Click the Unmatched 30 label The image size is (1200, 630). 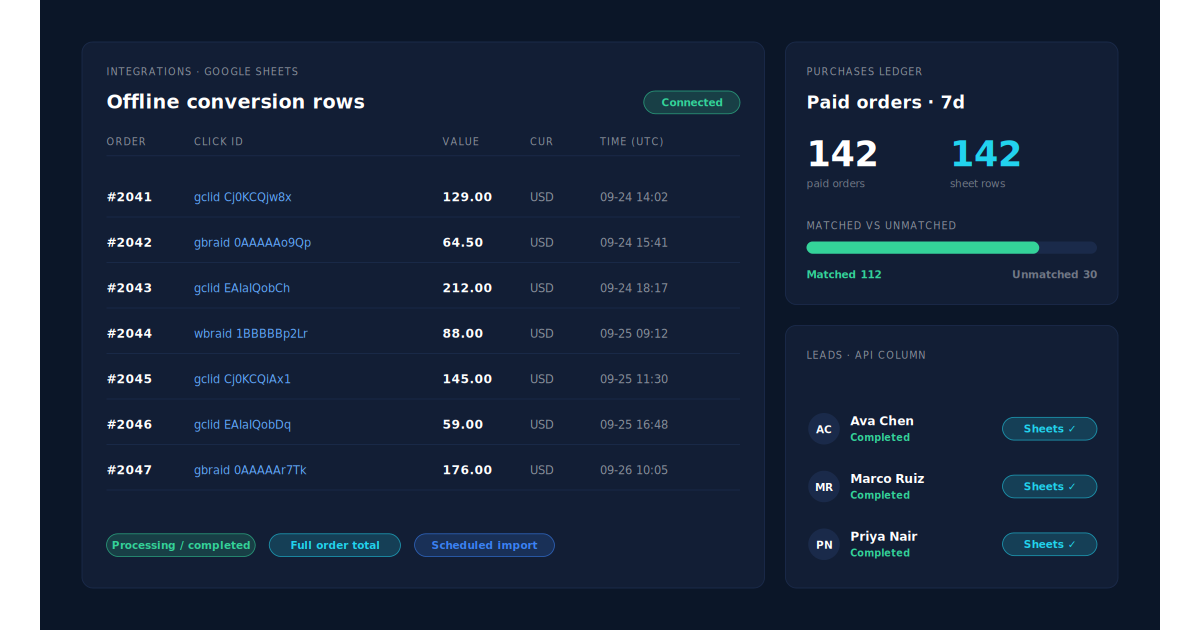(1054, 274)
